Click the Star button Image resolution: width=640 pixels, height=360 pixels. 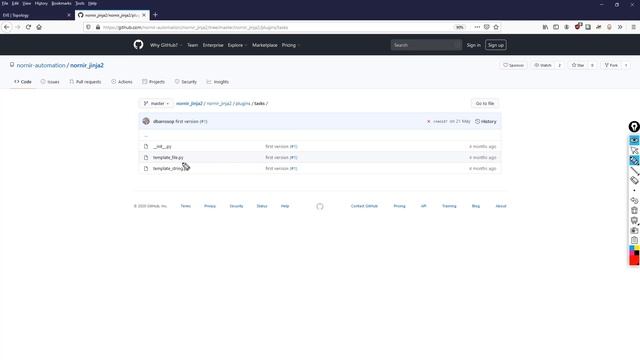578,65
